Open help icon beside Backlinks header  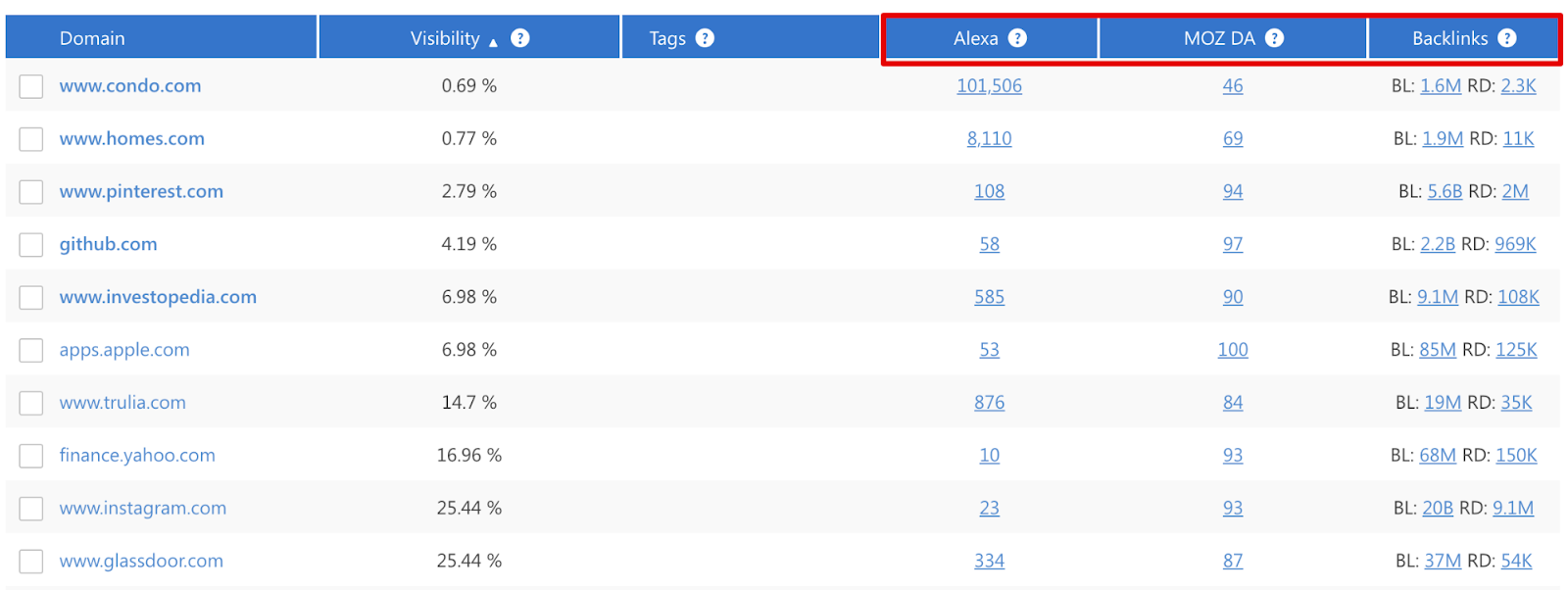pyautogui.click(x=1507, y=38)
